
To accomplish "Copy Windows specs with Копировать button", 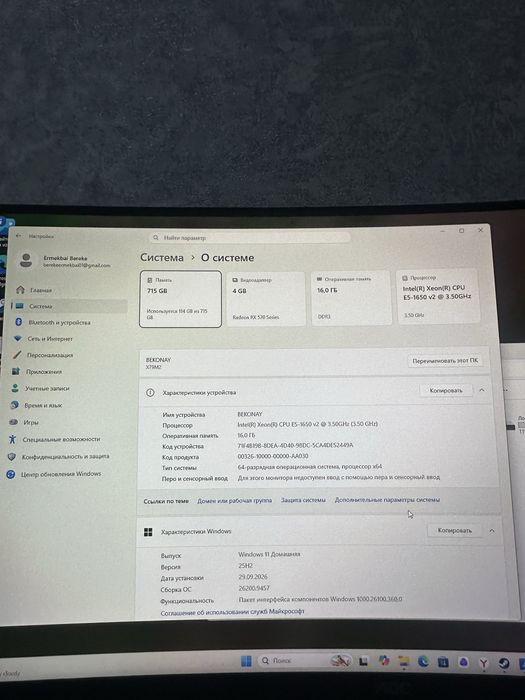I will [454, 530].
